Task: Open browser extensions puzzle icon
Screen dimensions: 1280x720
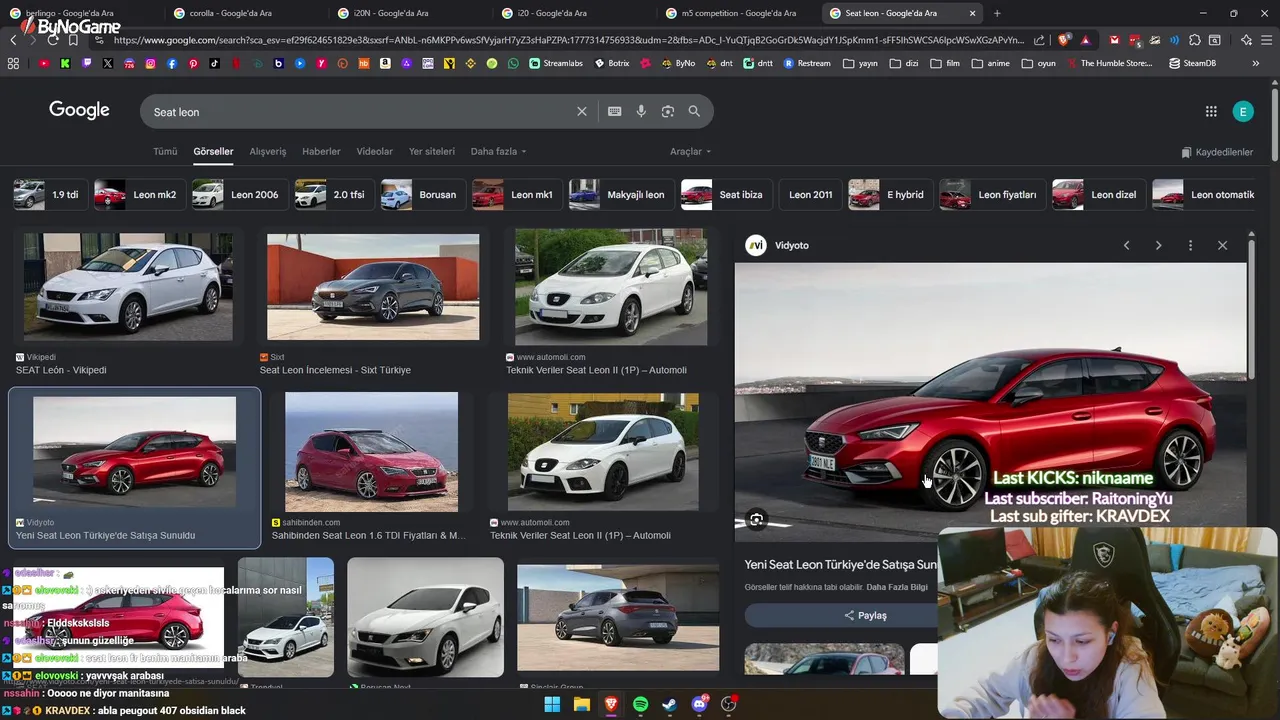Action: [1195, 40]
